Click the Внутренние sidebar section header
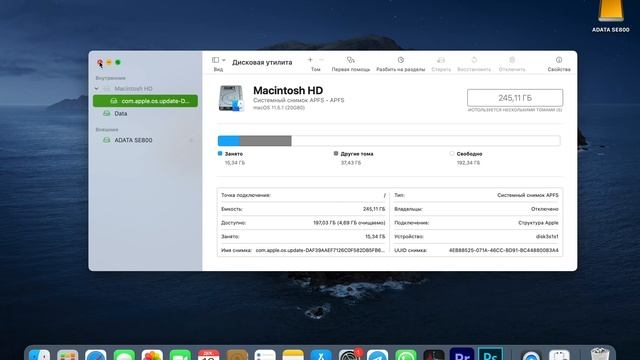Viewport: 640px width, 360px height. point(110,78)
